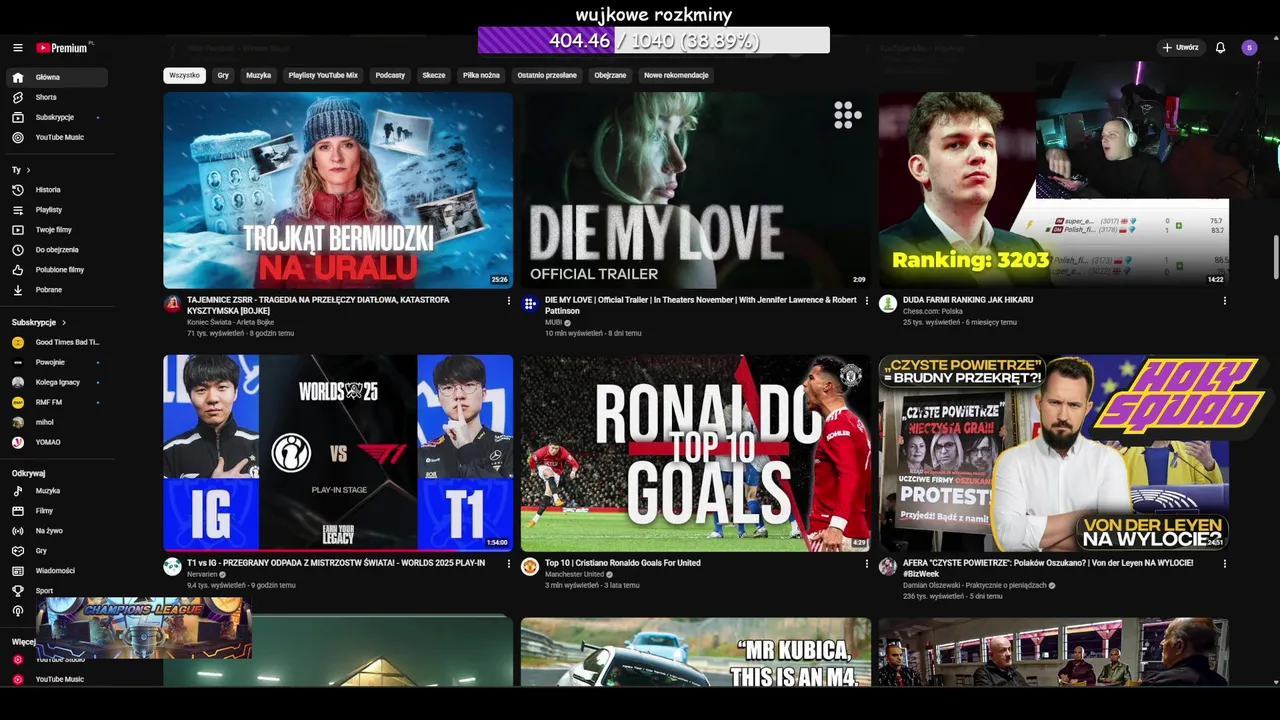Open video title TAJEMNICE ZSRR - TRAGEDIA NA PRZEŁĘCZY
The height and width of the screenshot is (720, 1280).
[x=318, y=305]
